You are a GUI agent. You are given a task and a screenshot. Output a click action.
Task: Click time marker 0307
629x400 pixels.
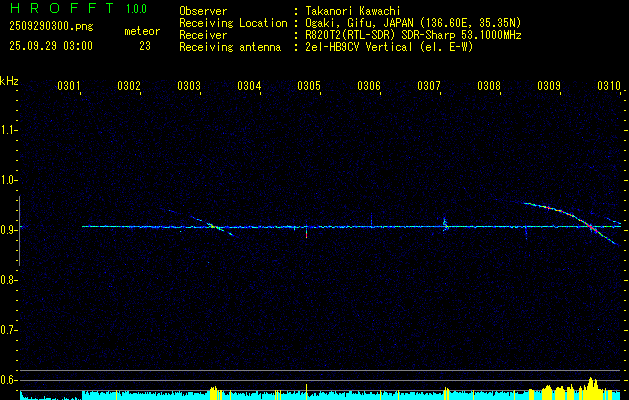coord(429,86)
